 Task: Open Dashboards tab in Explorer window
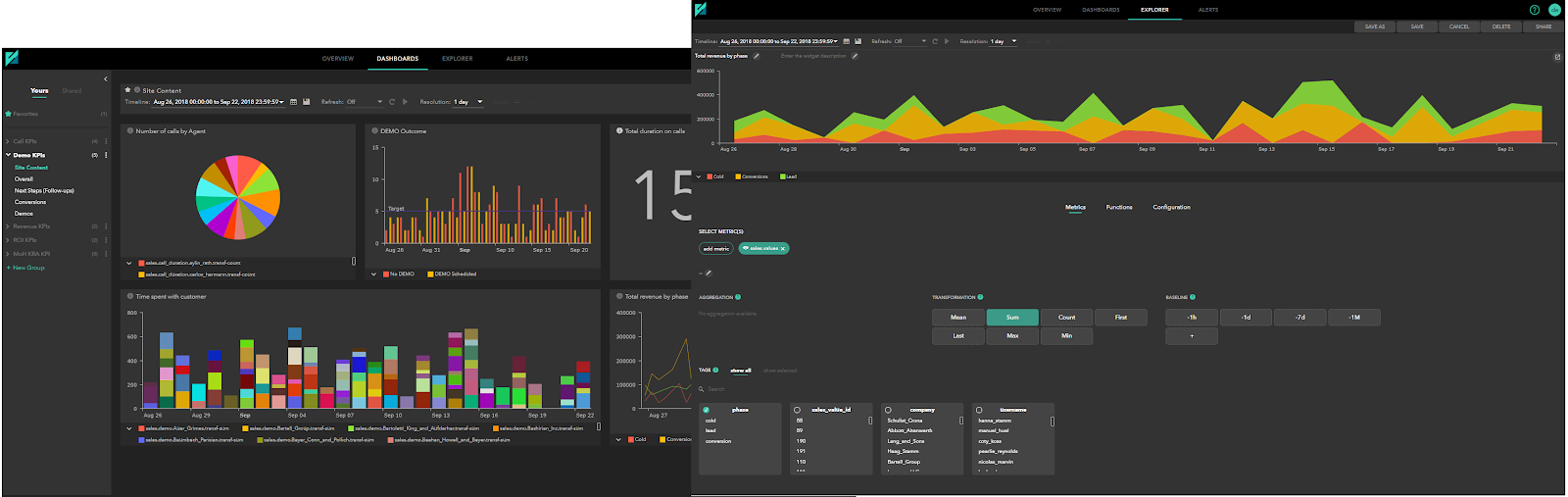point(1101,10)
